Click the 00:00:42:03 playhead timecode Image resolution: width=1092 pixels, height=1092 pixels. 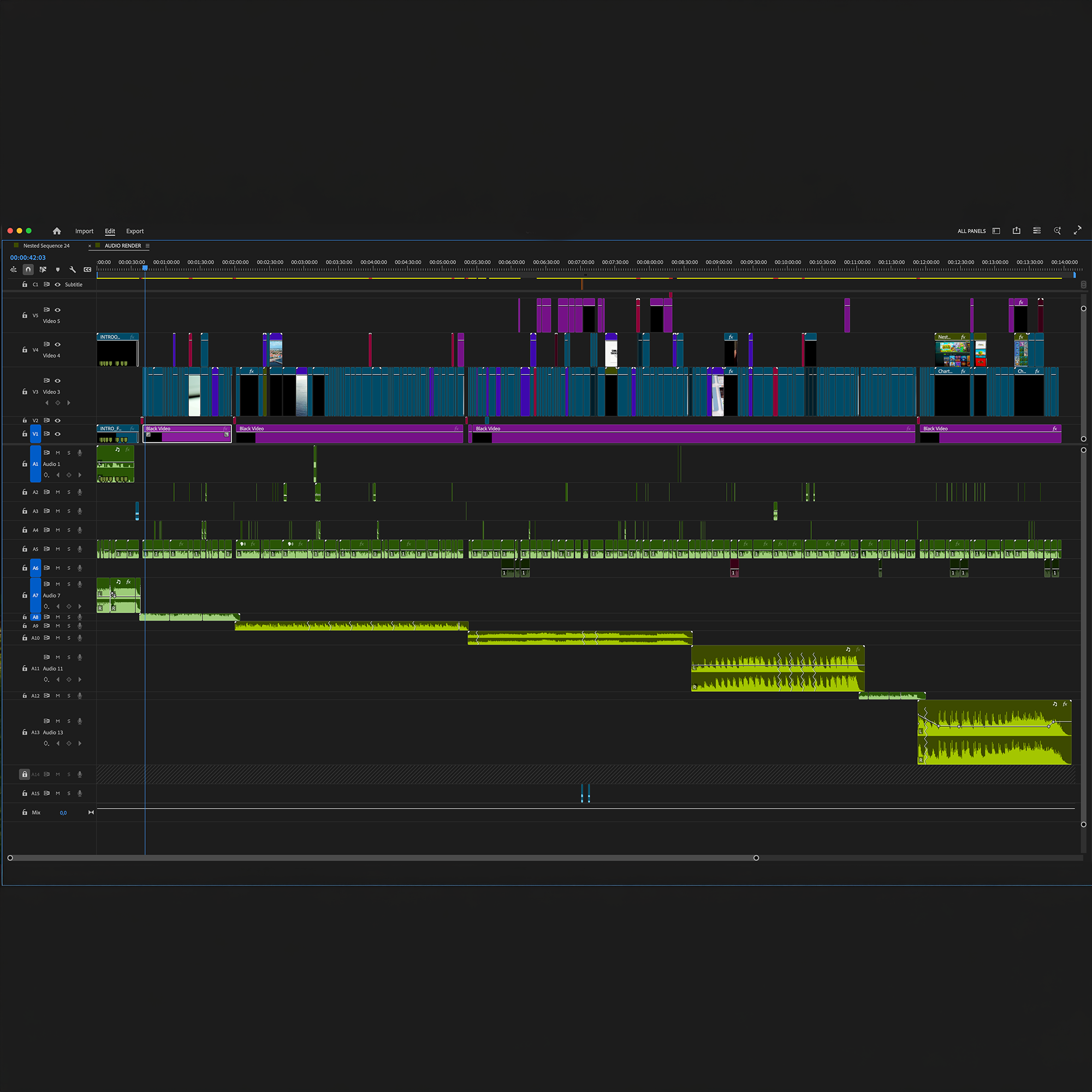28,258
